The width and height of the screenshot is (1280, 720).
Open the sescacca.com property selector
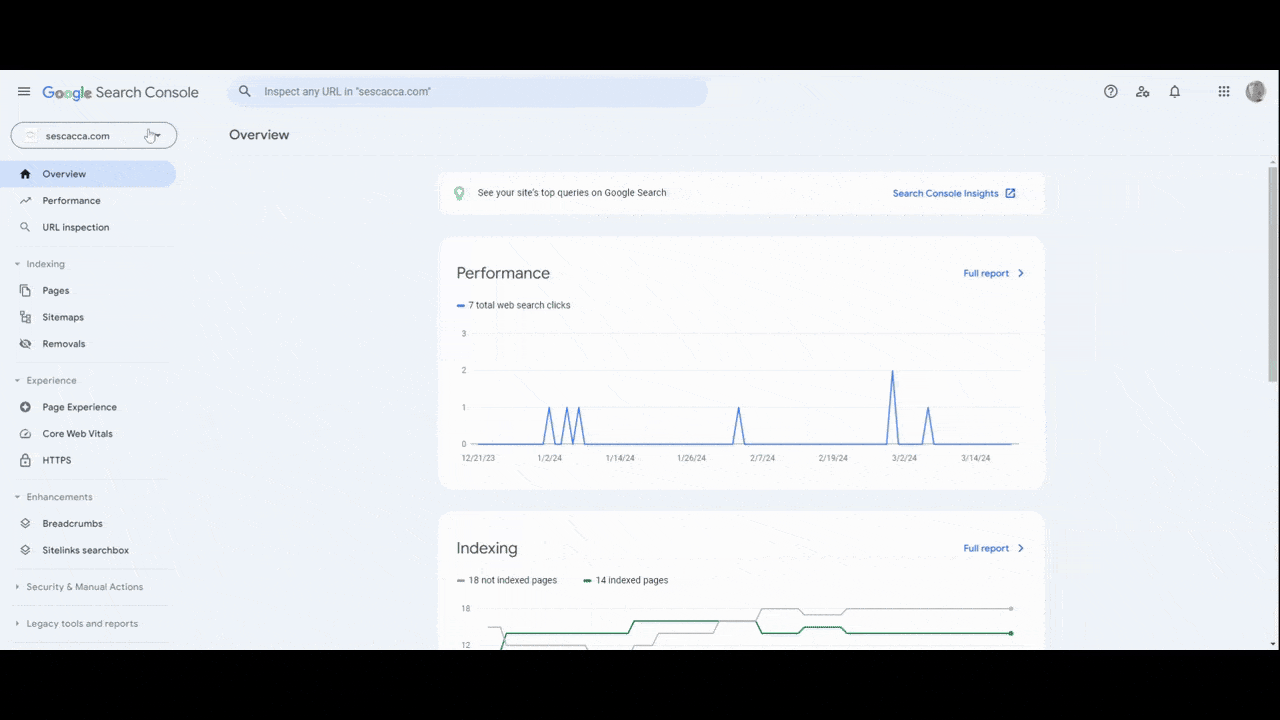tap(93, 135)
